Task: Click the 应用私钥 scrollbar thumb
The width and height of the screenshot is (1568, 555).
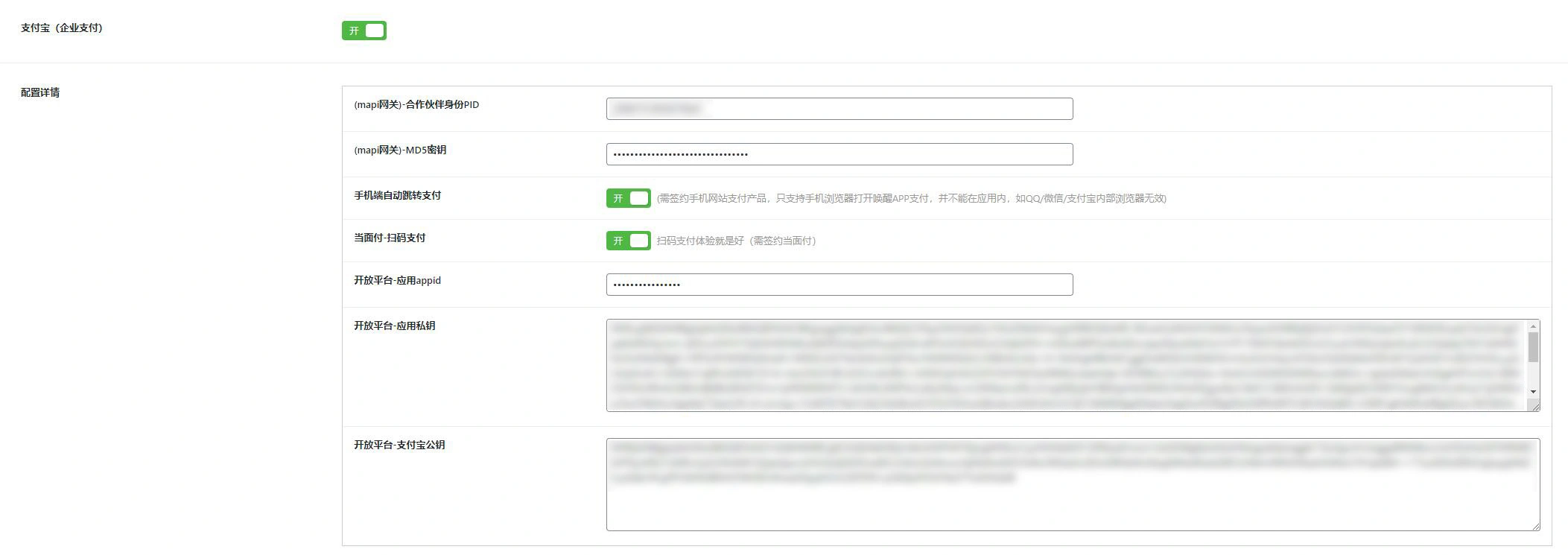Action: pos(1533,347)
